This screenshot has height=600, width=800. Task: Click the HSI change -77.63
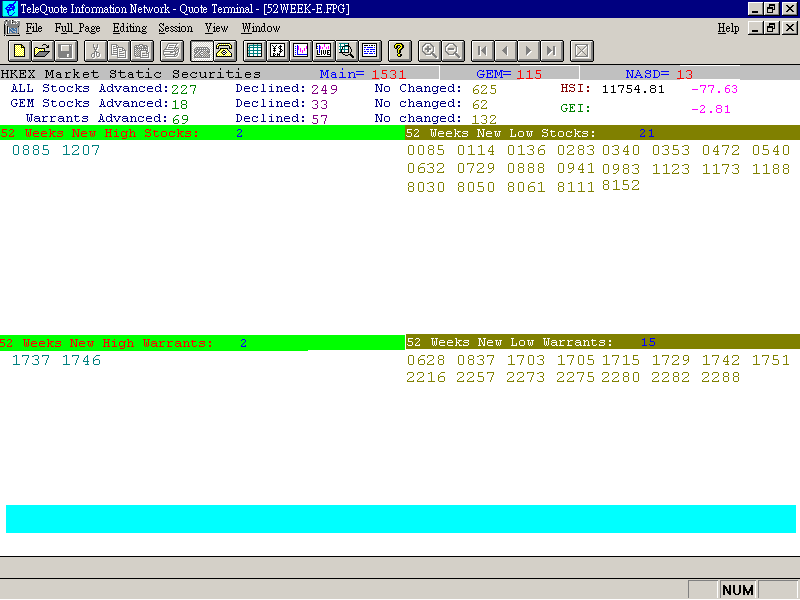(x=714, y=89)
